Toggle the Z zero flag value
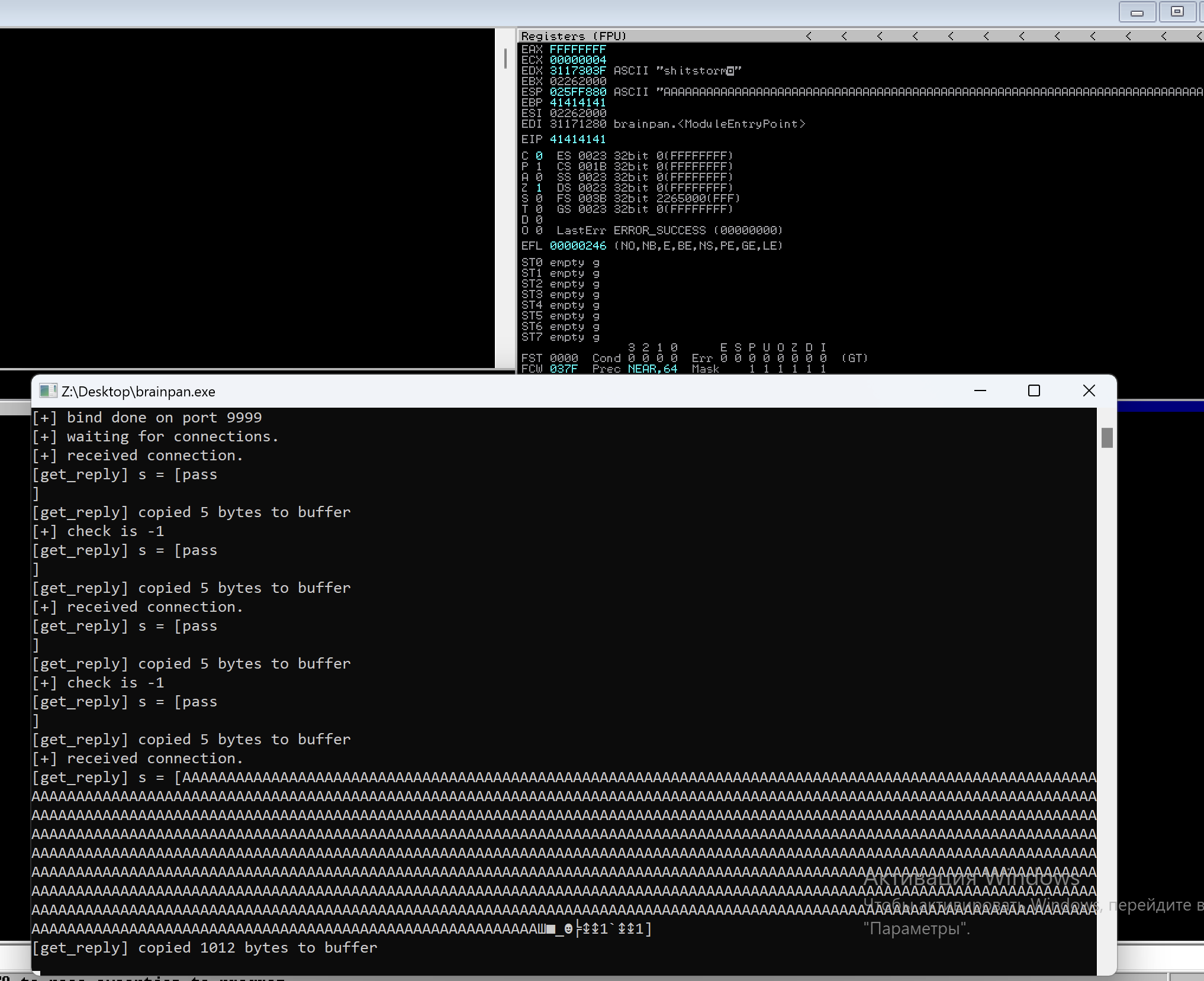This screenshot has width=1204, height=981. (539, 188)
